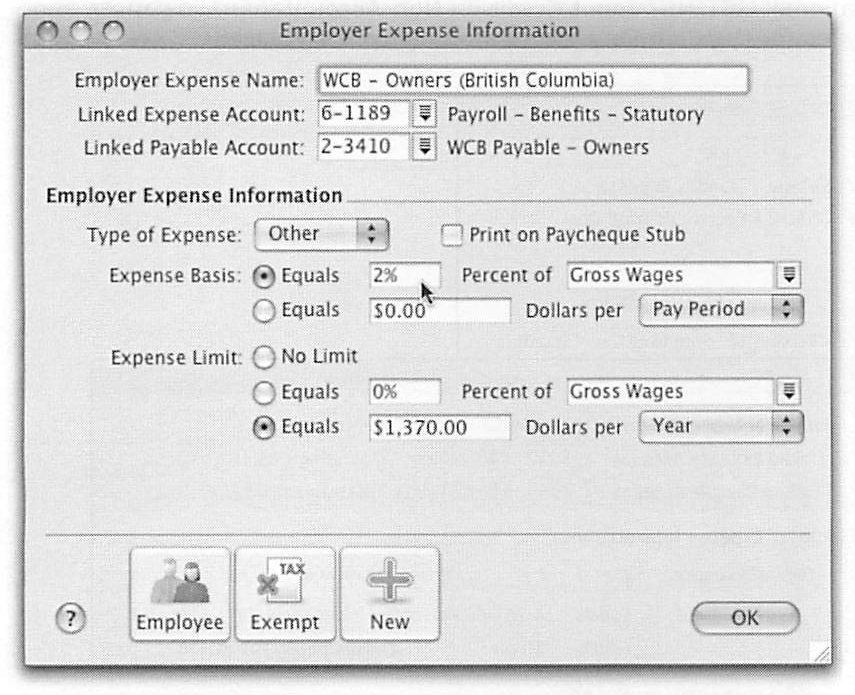The height and width of the screenshot is (695, 855).
Task: Click 'Payroll – Benefits – Statutory' account name
Action: pyautogui.click(x=575, y=114)
